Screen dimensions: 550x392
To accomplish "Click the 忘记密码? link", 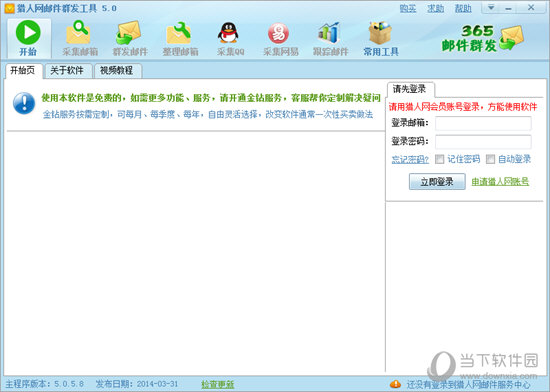I will [410, 160].
